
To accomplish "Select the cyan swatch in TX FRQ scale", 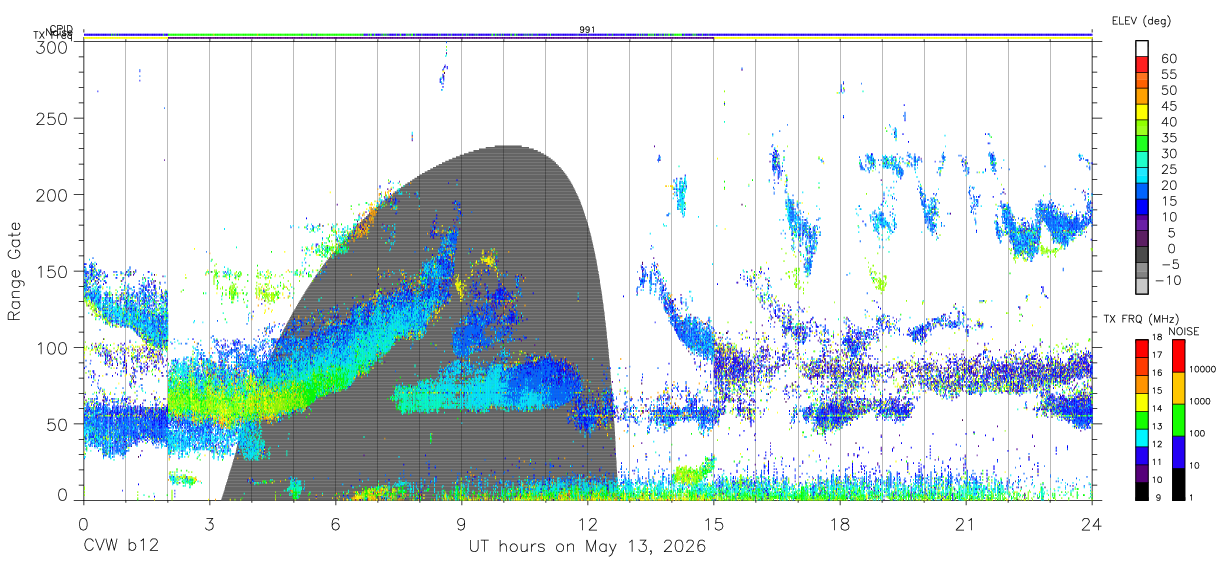I will coord(1141,436).
